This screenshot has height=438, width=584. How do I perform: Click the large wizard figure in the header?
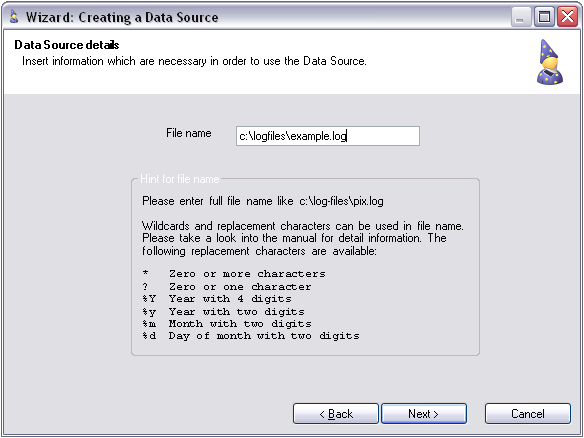pyautogui.click(x=550, y=62)
